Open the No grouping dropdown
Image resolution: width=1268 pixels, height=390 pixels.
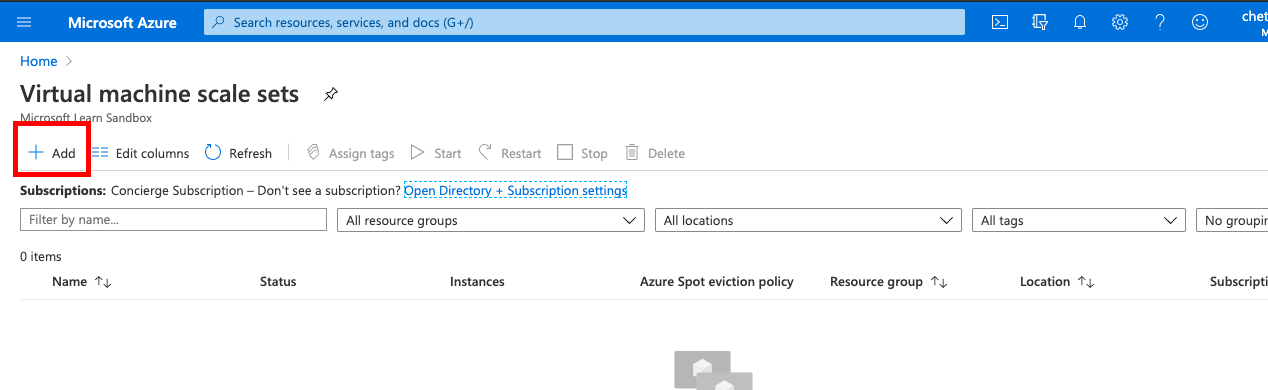1232,220
